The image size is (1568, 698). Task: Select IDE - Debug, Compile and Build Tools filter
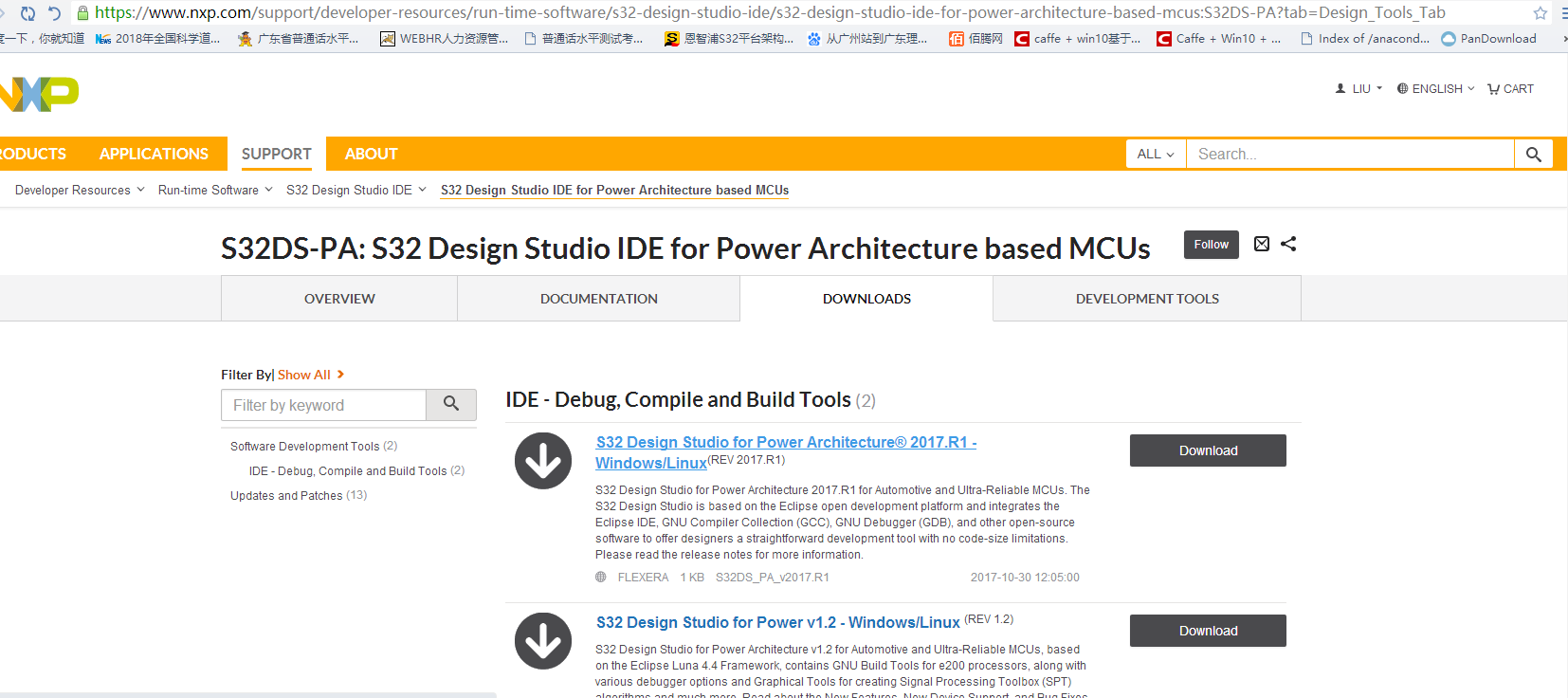tap(356, 470)
